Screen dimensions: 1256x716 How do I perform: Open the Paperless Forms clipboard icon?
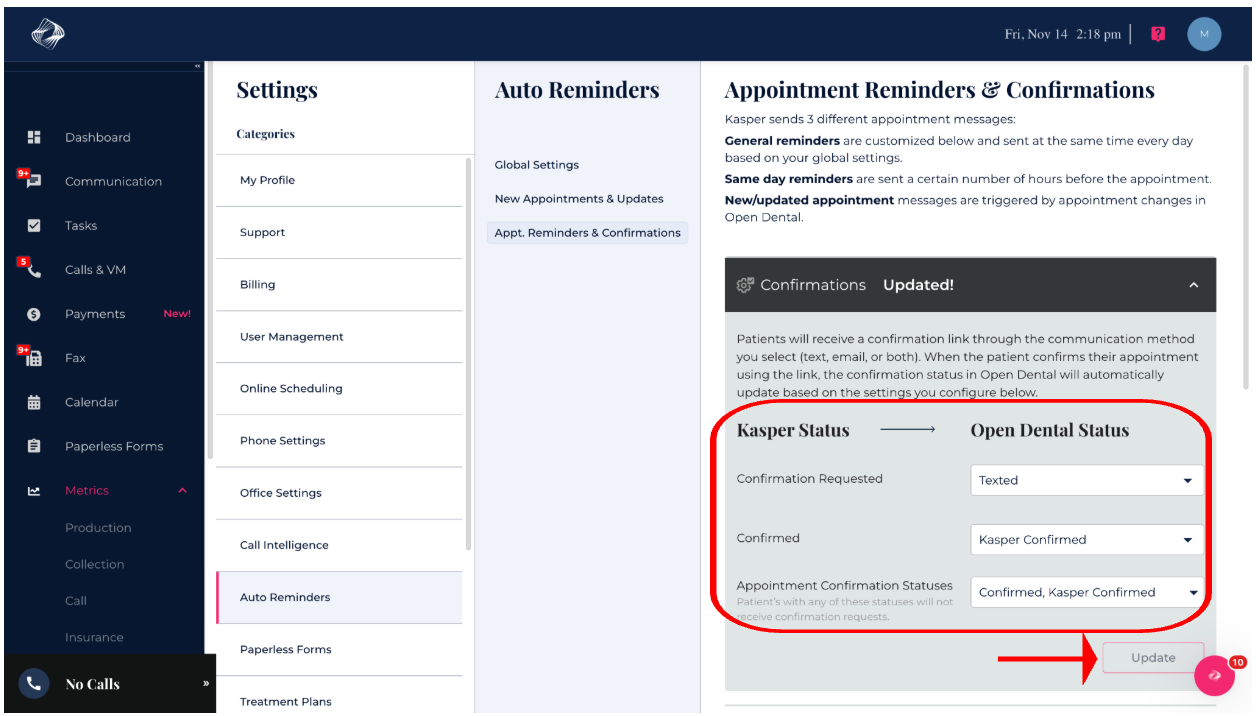[34, 446]
